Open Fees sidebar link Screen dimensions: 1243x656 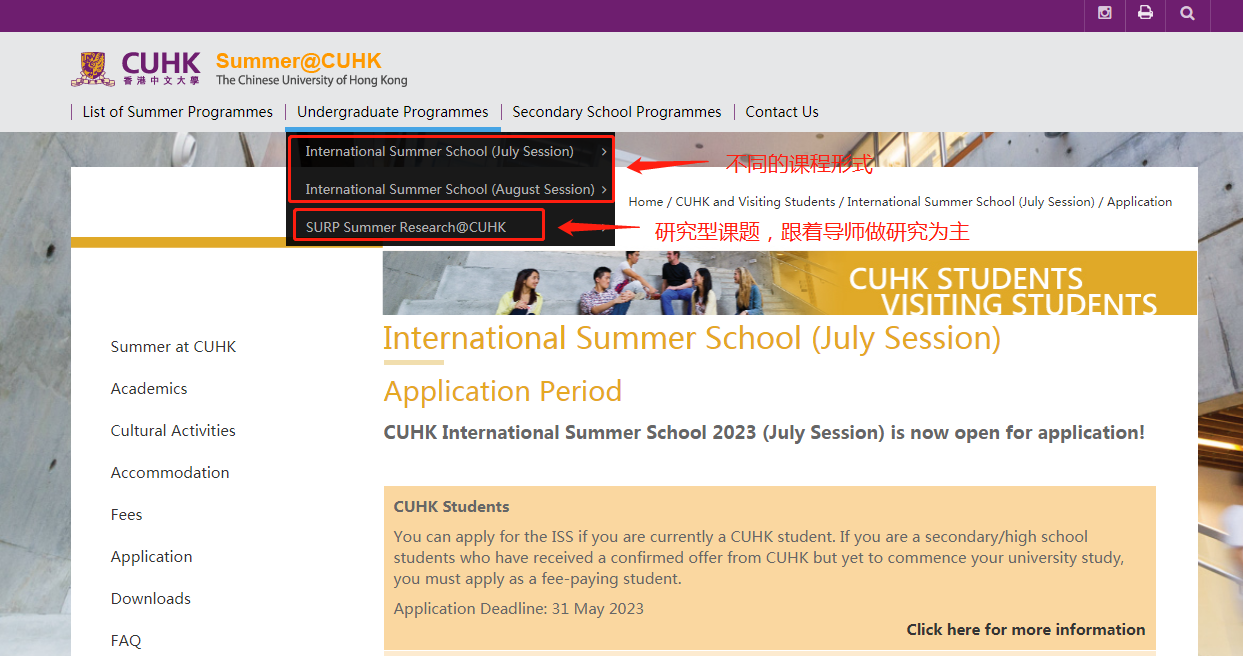(x=127, y=515)
